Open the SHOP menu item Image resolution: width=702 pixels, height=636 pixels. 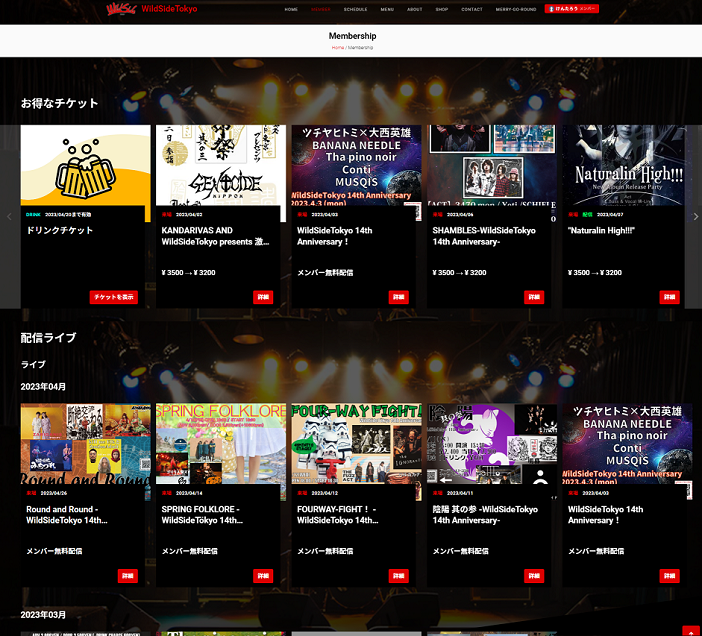pyautogui.click(x=442, y=9)
